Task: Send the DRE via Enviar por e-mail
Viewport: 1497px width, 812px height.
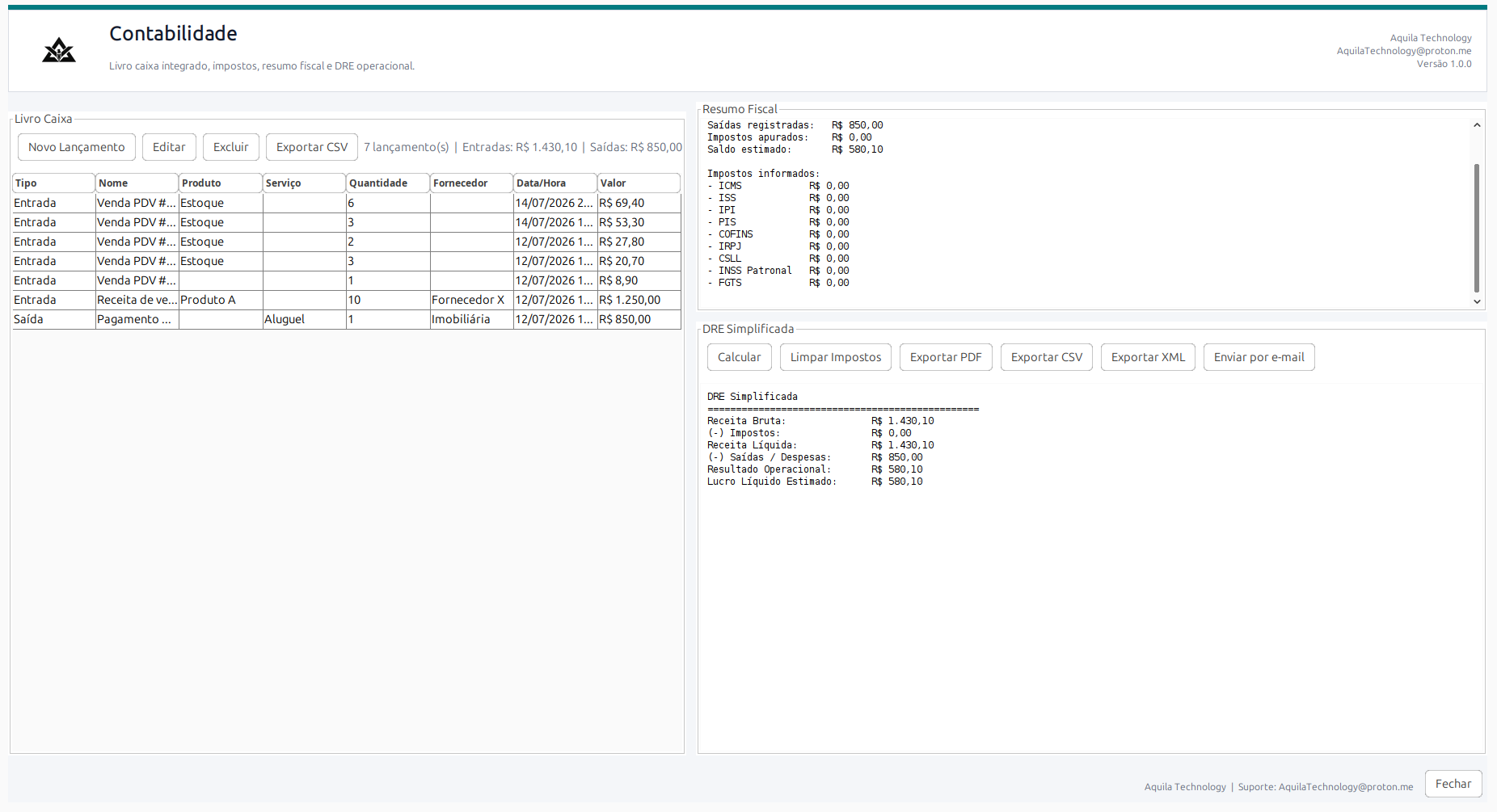Action: coord(1259,357)
